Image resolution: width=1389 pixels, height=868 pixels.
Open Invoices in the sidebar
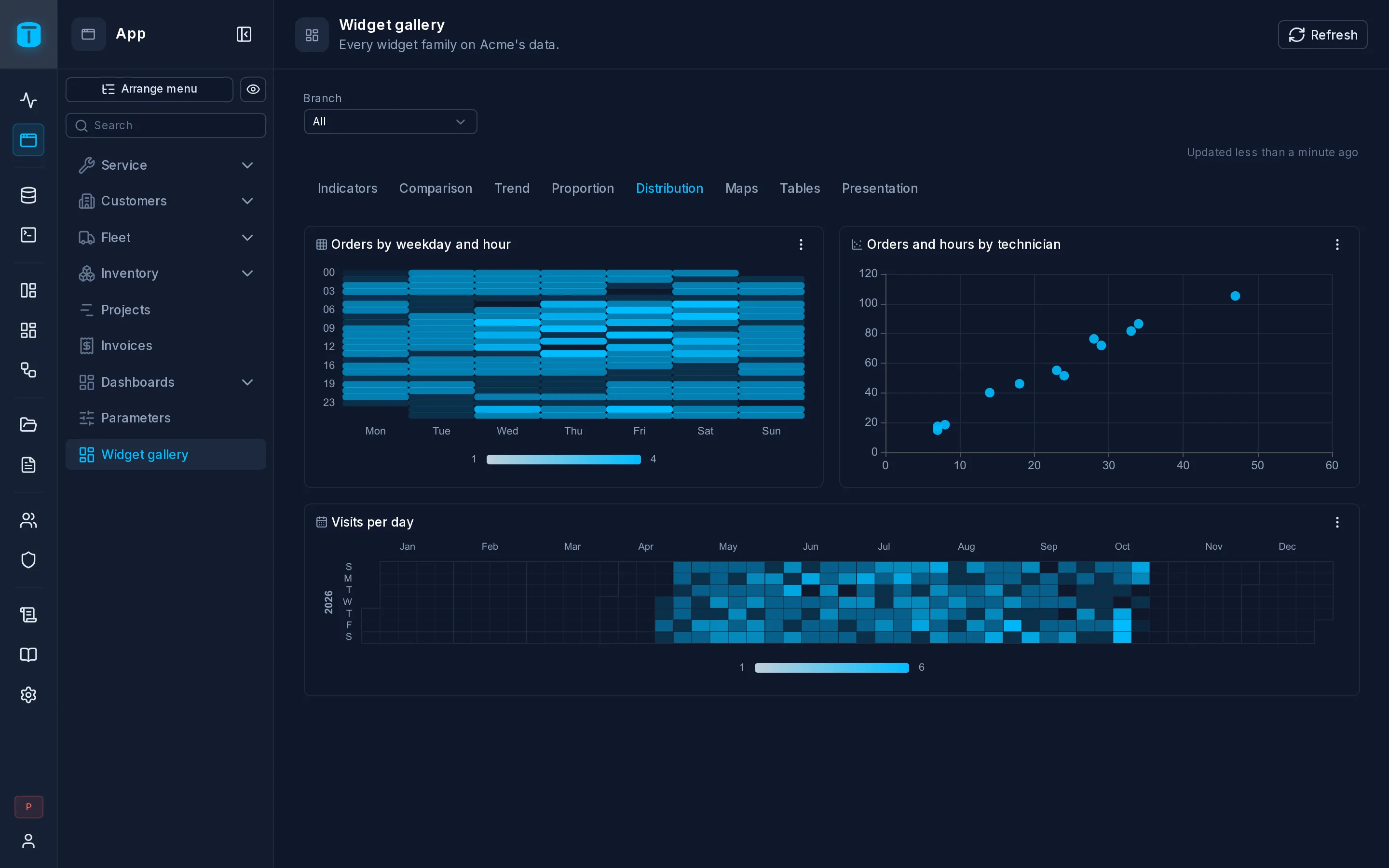tap(166, 346)
